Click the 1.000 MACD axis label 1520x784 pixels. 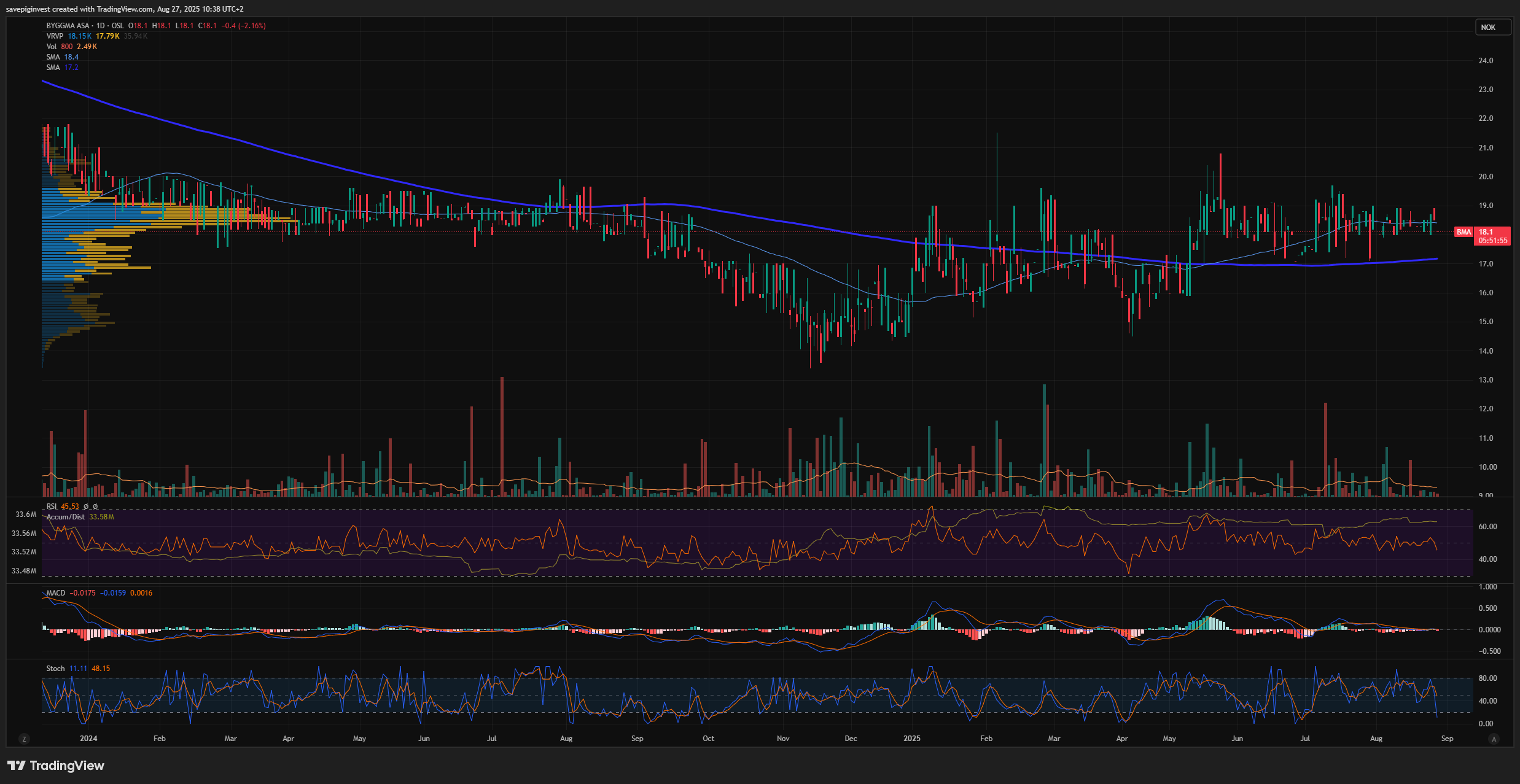1488,587
